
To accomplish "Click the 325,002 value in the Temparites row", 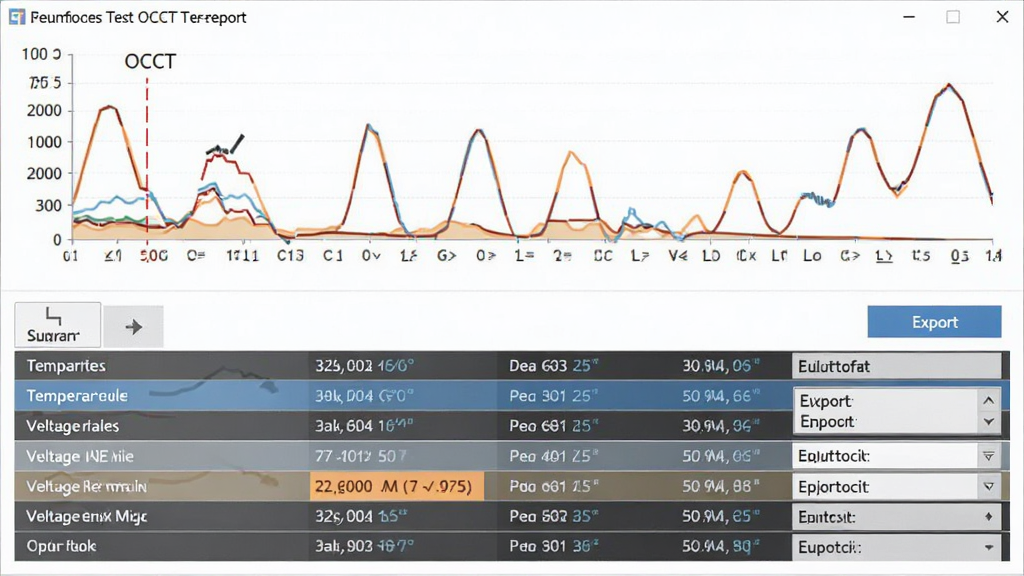I will (364, 366).
